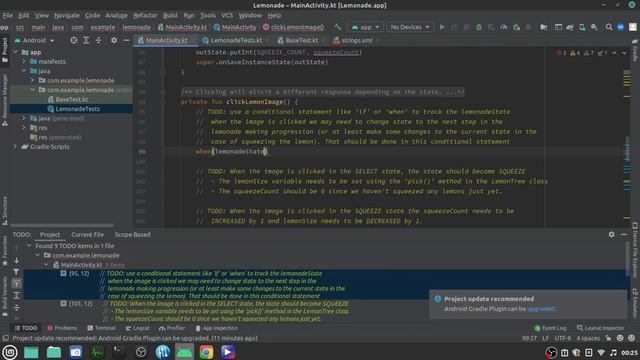This screenshot has height=360, width=640.
Task: Collapse 'Found 9 TODO items' node
Action: [x=29, y=246]
